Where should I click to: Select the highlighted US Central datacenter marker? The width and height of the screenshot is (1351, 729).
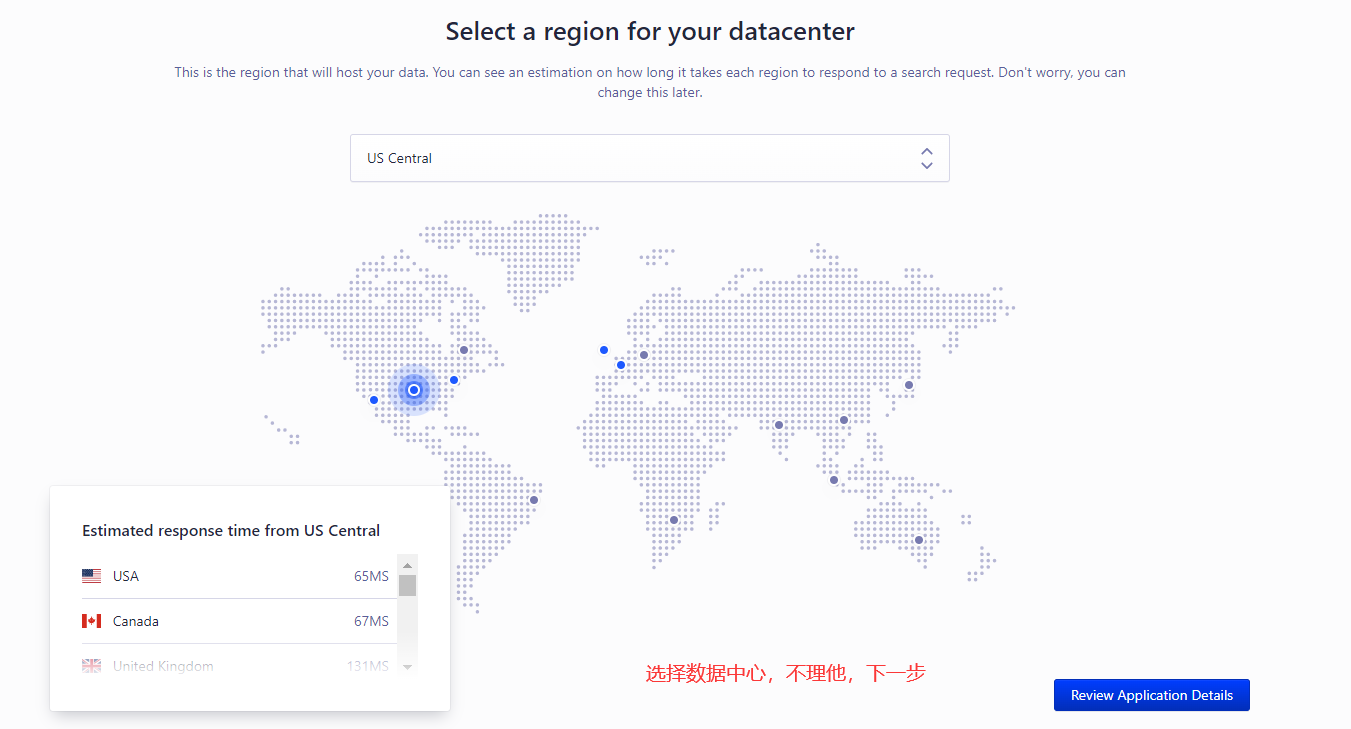pyautogui.click(x=414, y=390)
